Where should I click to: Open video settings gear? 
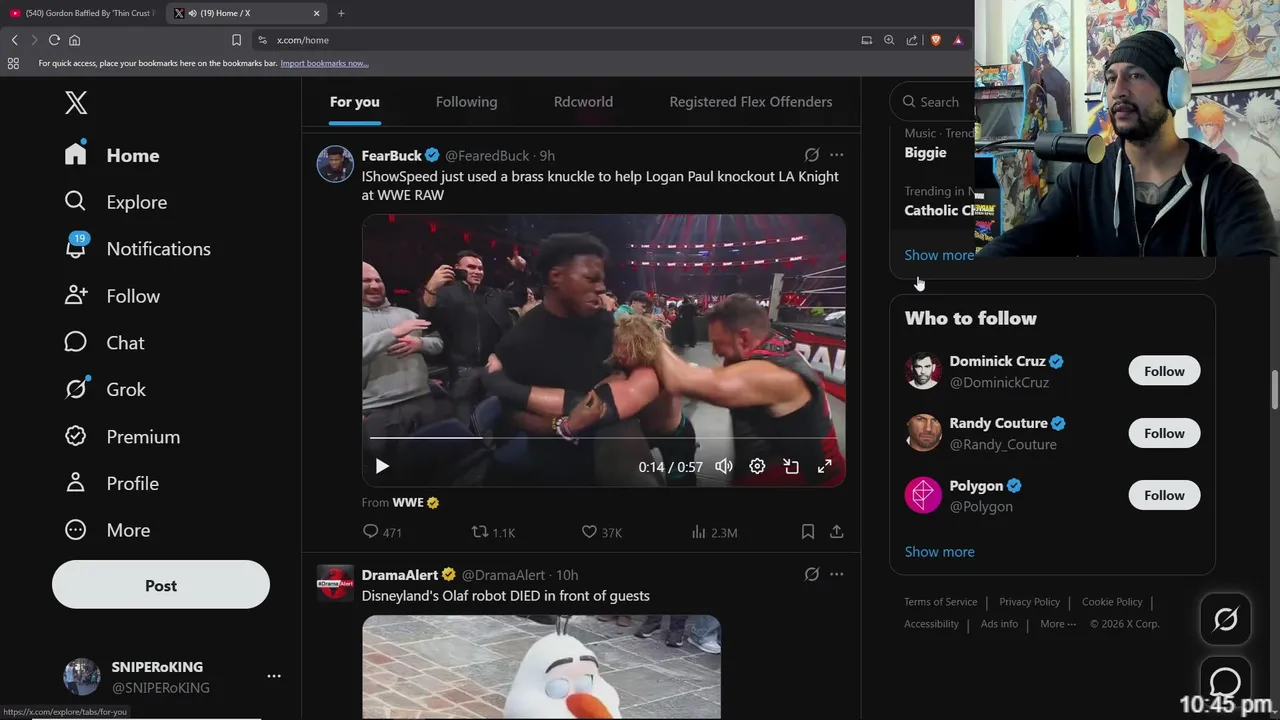[757, 466]
